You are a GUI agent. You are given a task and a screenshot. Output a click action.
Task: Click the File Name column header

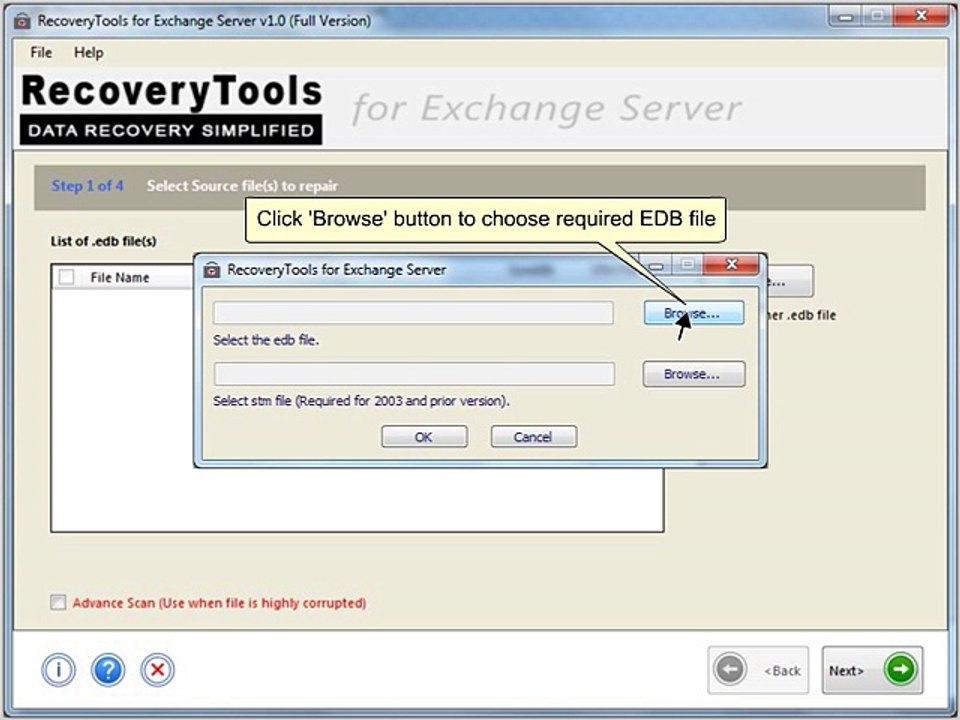point(120,277)
